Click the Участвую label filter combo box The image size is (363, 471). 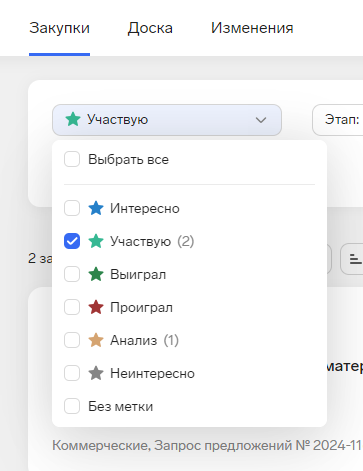click(167, 120)
